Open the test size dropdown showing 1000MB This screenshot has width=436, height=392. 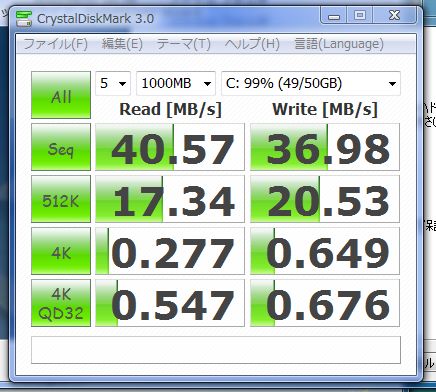176,83
